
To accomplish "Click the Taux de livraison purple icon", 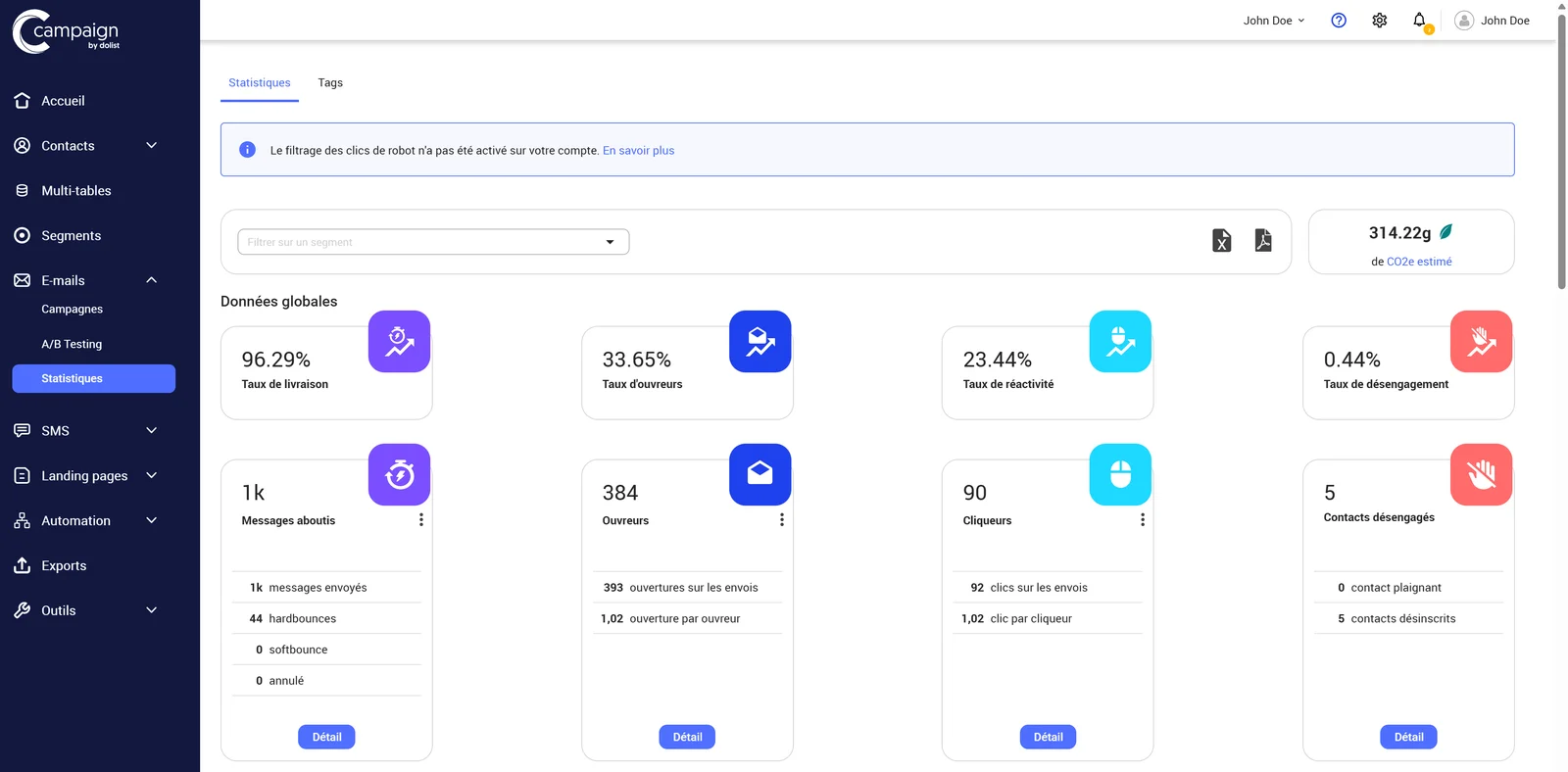I will click(399, 341).
